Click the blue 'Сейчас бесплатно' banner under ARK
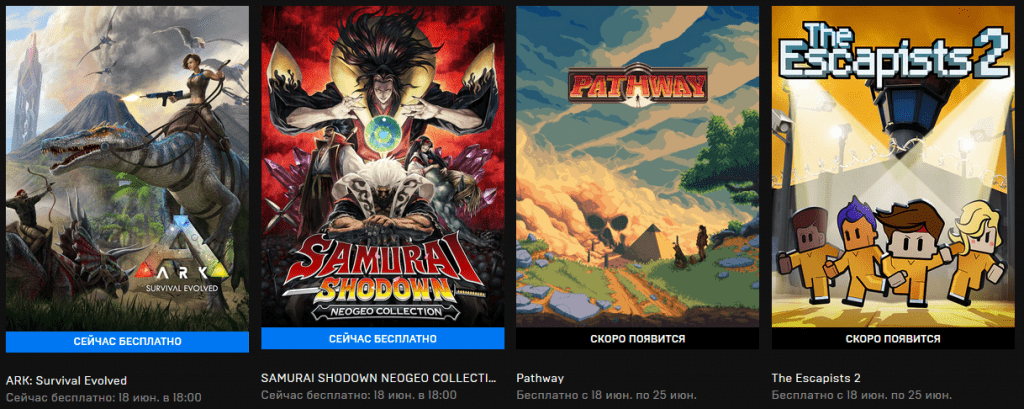 127,342
